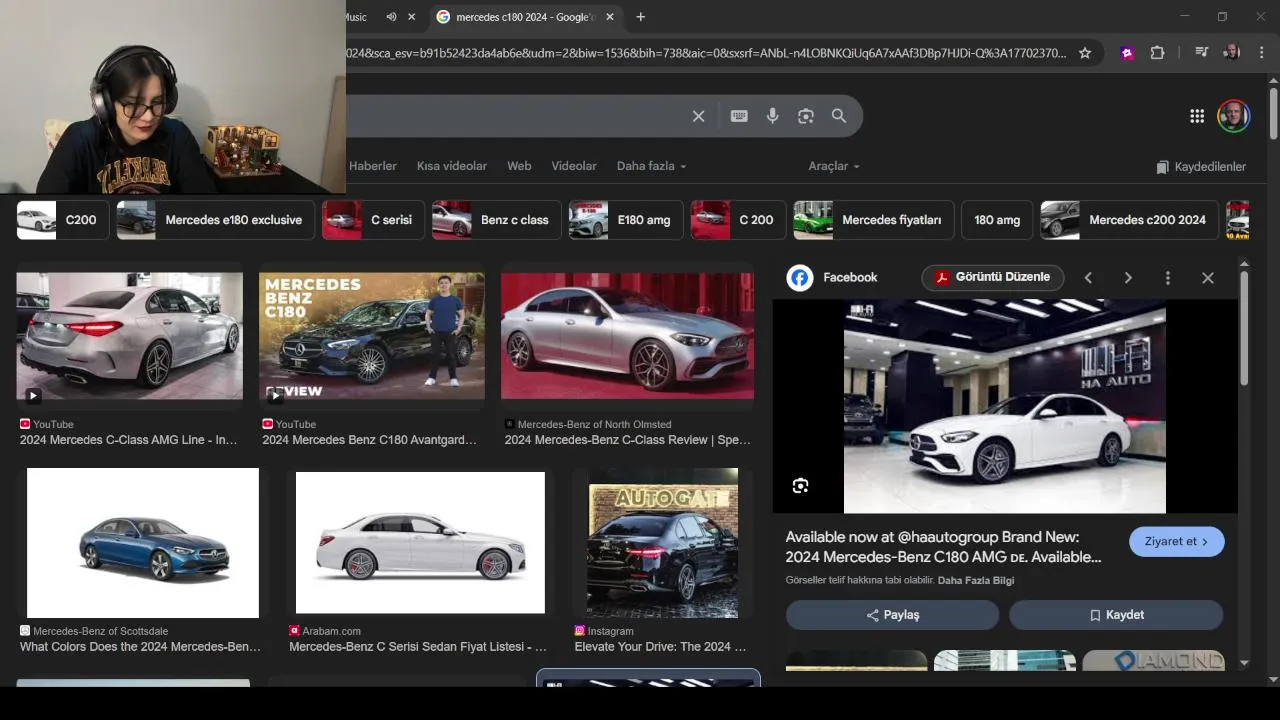Image resolution: width=1280 pixels, height=720 pixels.
Task: Click Facebook source icon in preview
Action: tap(800, 278)
